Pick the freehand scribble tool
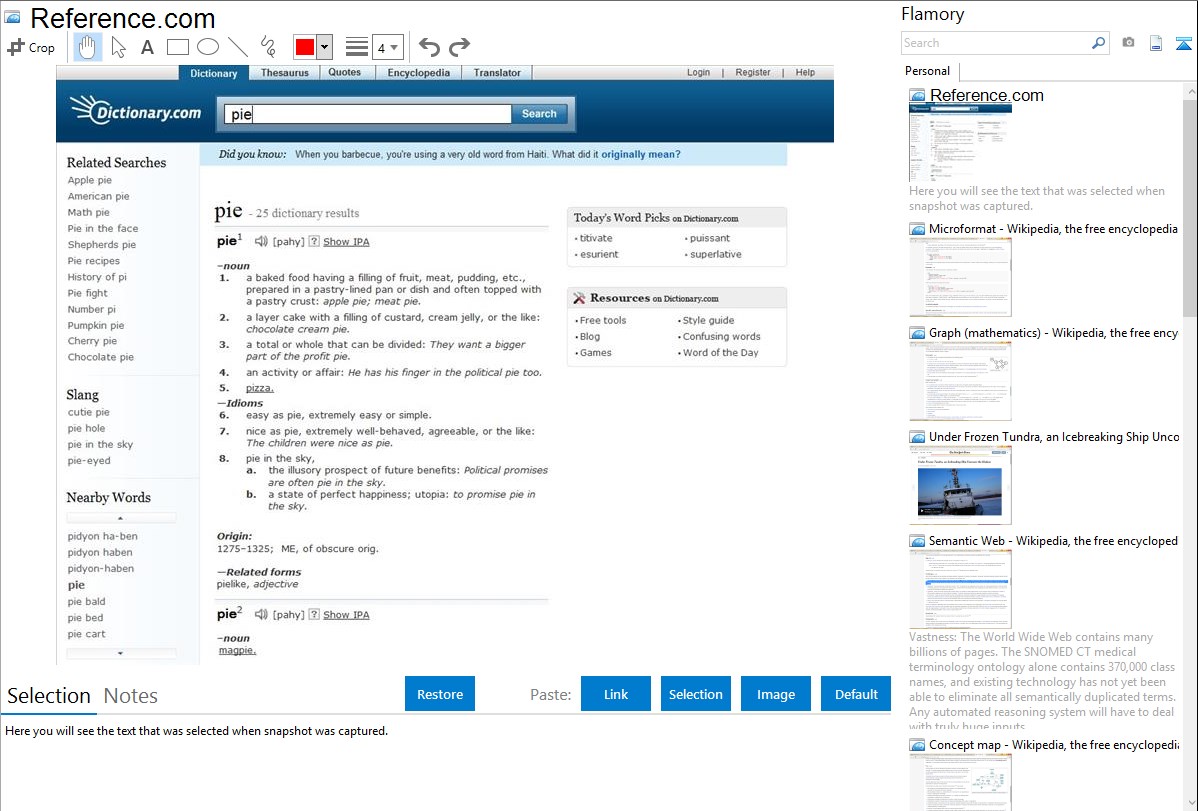 tap(268, 47)
